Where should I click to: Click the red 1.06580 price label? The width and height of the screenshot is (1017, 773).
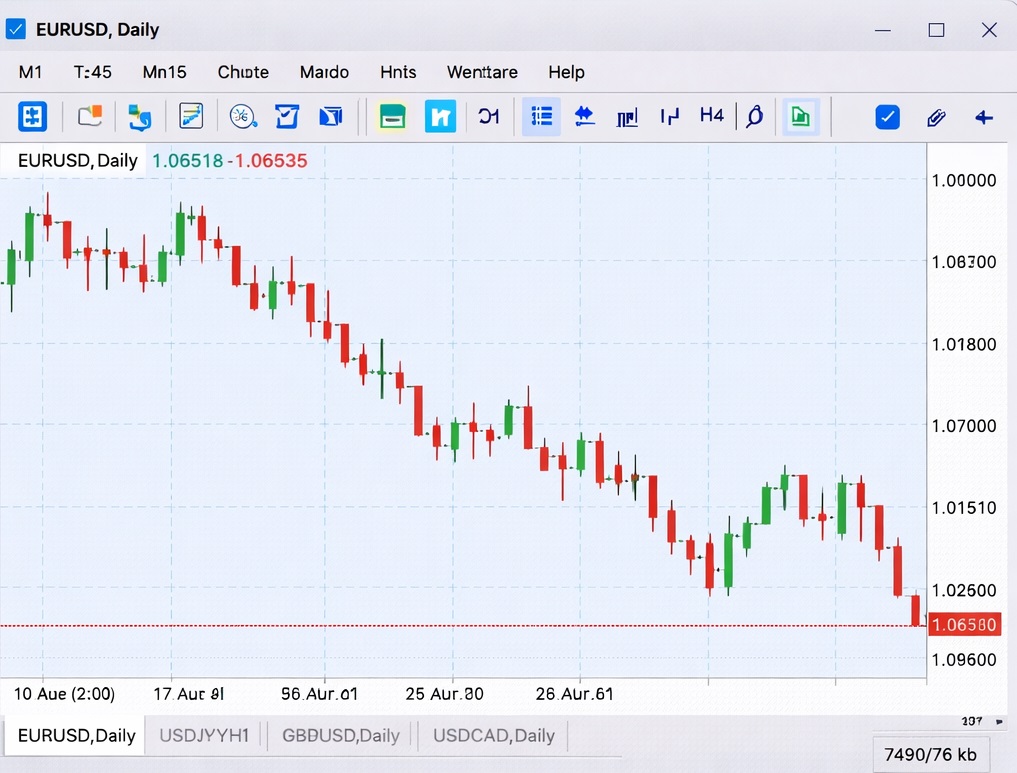coord(964,624)
